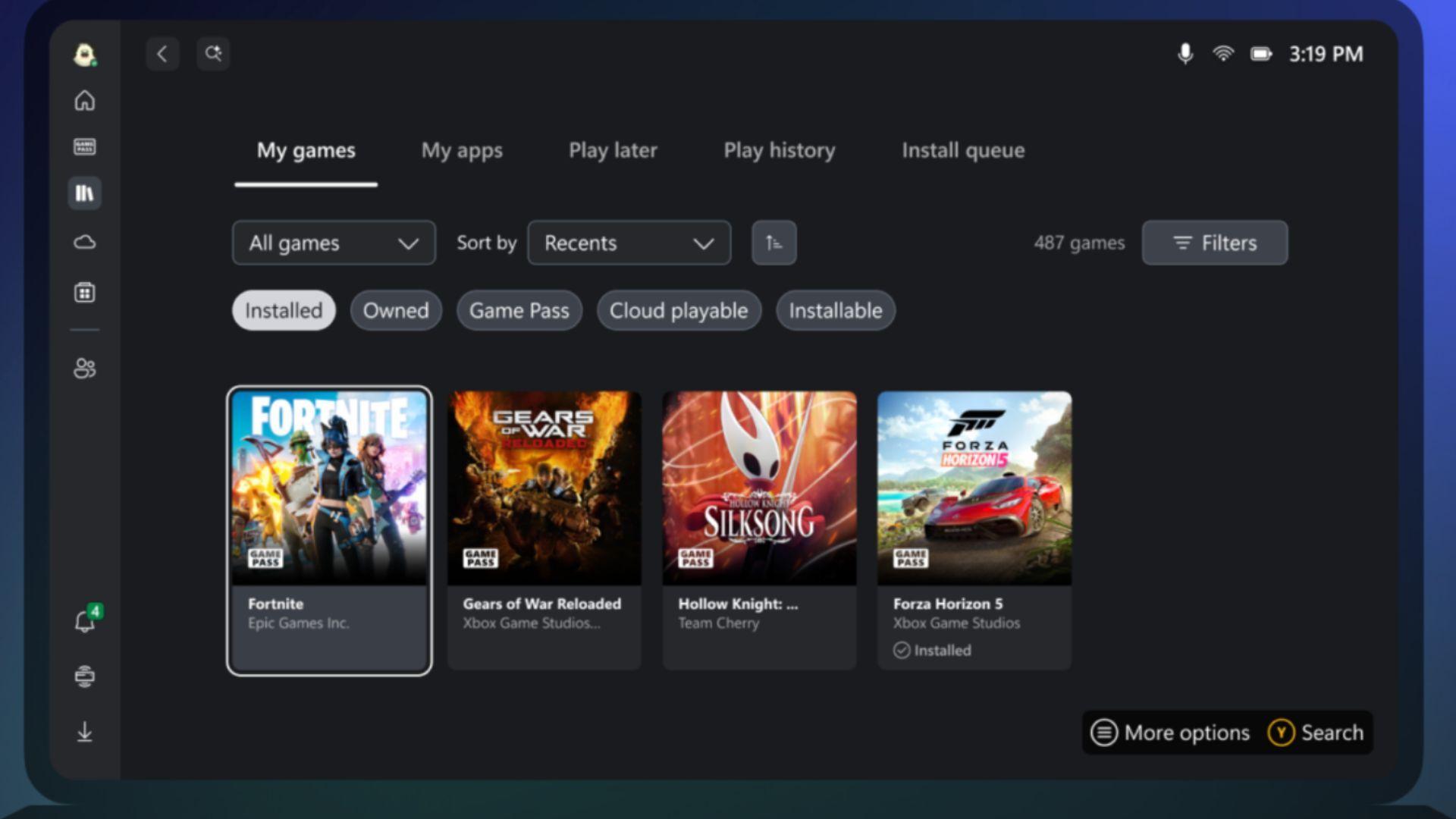Open the Store icon in sidebar
This screenshot has height=819, width=1456.
tap(85, 292)
